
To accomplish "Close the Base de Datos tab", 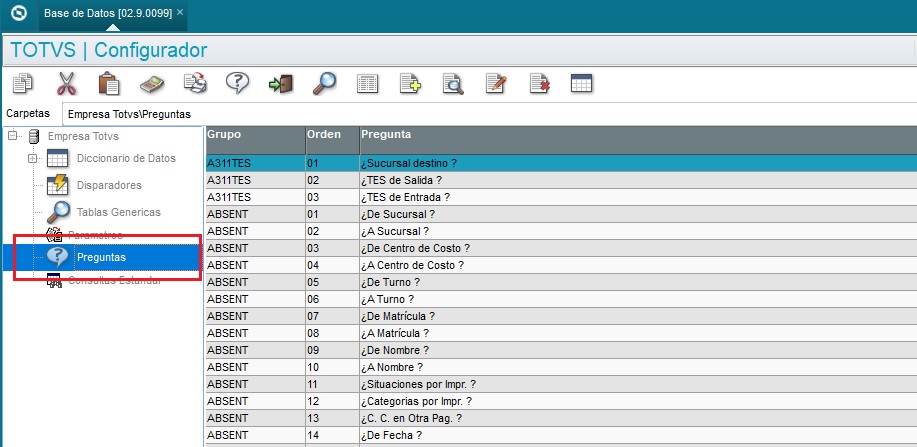I will tap(180, 12).
